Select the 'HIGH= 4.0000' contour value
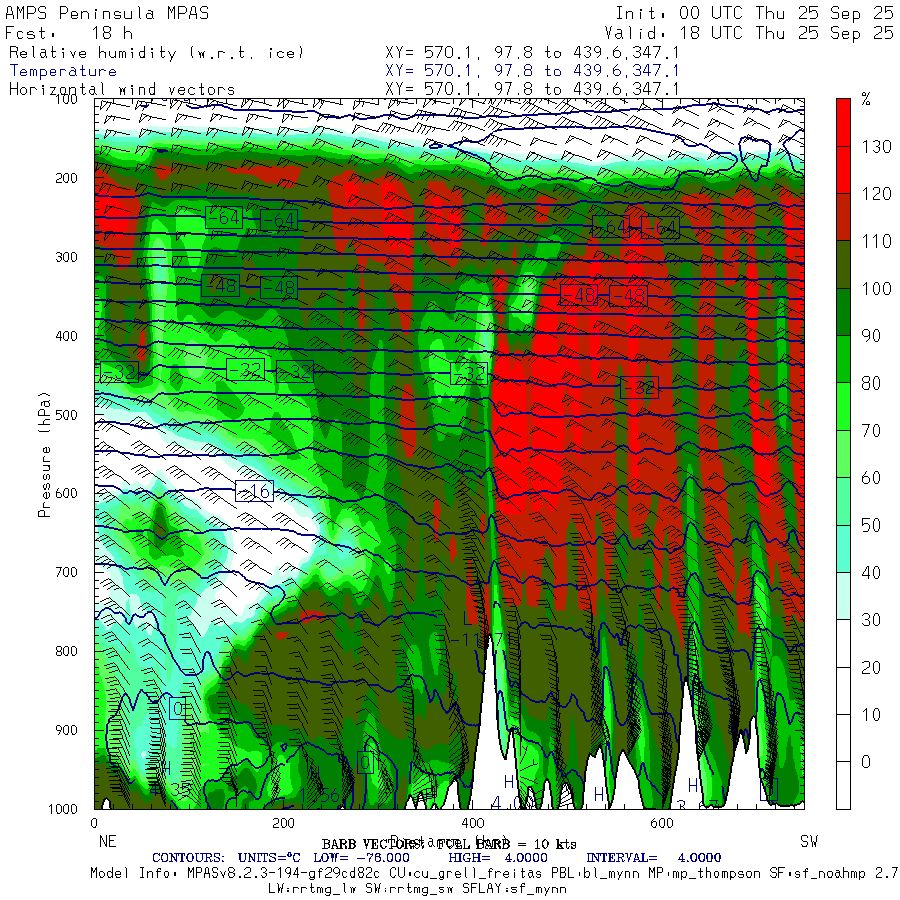Screen dimensions: 900x900 (498, 858)
